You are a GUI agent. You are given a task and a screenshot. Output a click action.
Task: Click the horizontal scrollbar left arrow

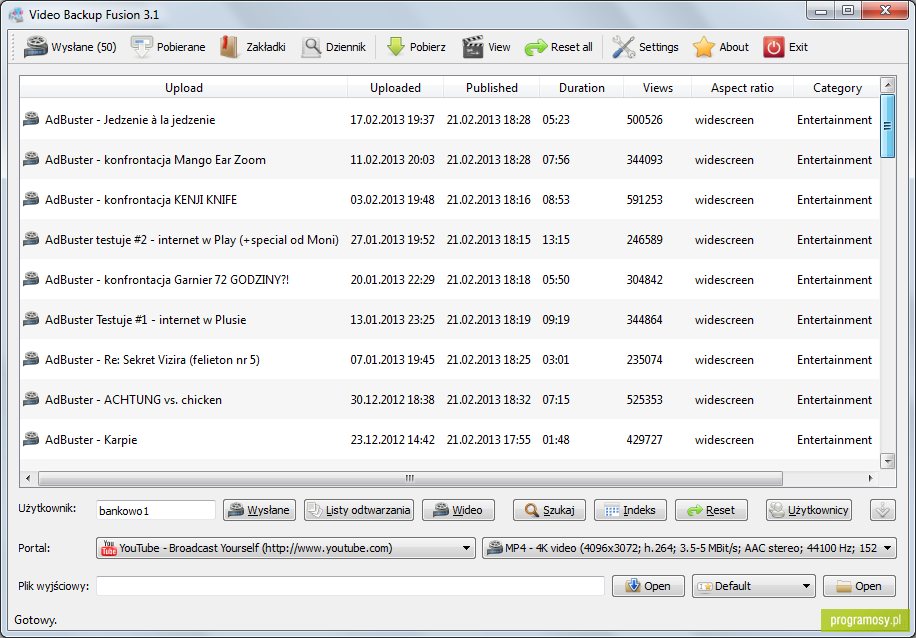click(x=27, y=478)
